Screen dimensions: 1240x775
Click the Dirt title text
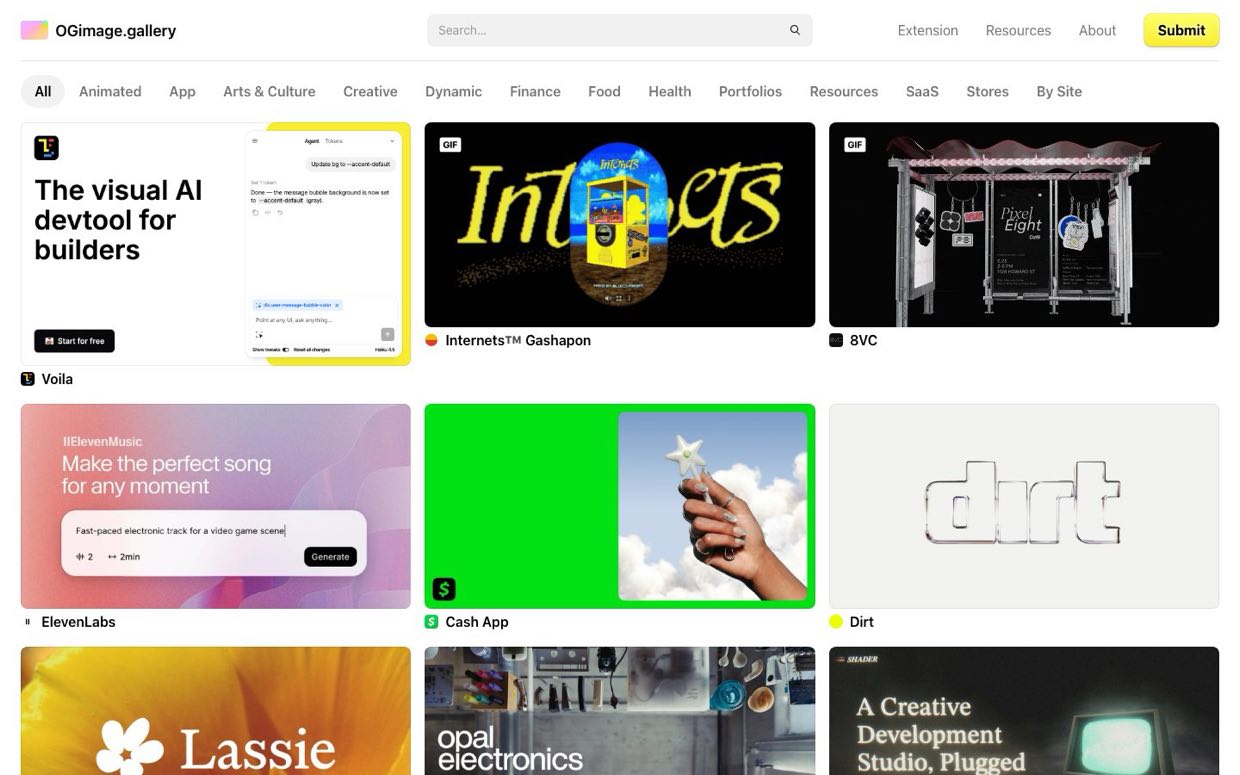coord(861,622)
